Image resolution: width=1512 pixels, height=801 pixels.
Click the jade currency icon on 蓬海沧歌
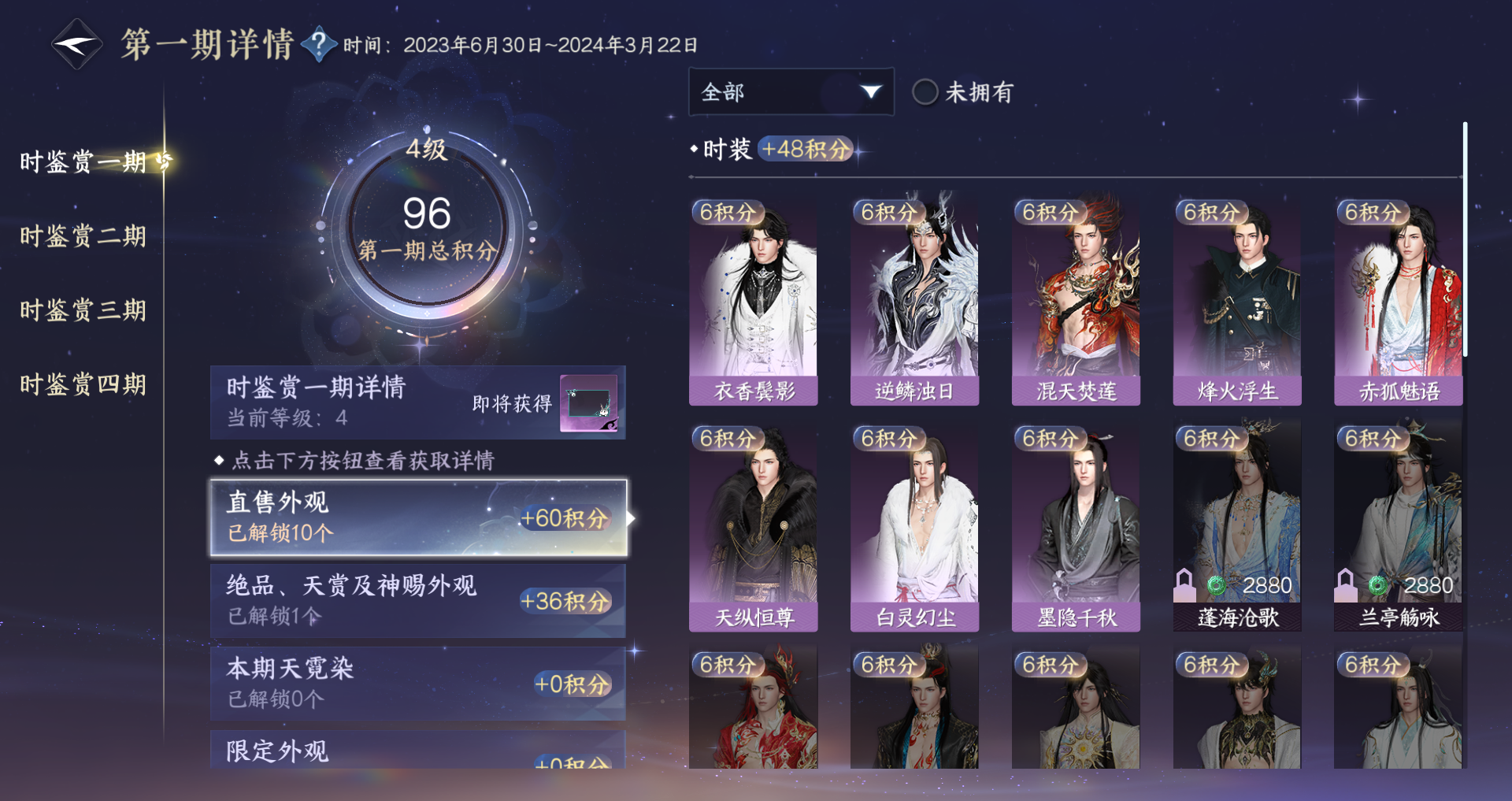pyautogui.click(x=1217, y=585)
